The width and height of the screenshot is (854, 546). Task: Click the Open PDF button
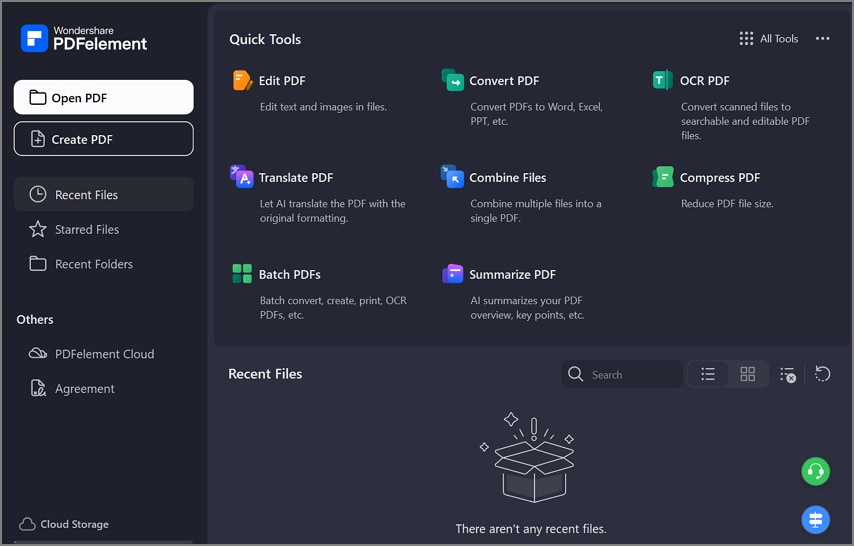click(103, 98)
